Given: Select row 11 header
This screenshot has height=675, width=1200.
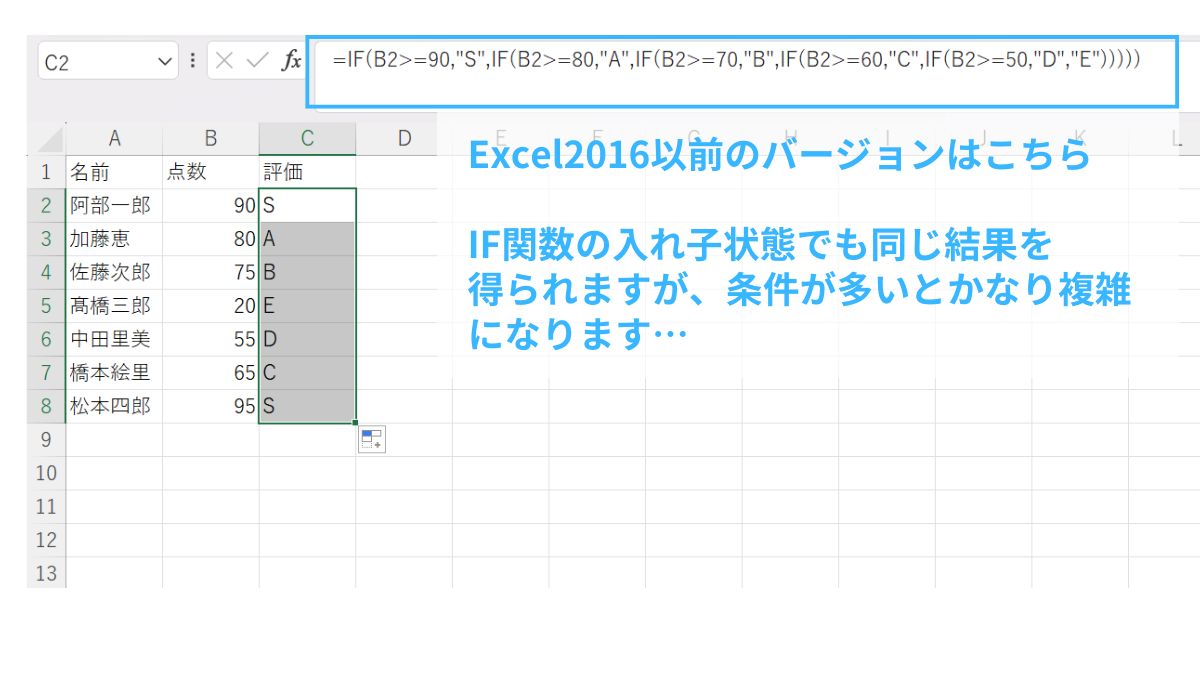Looking at the screenshot, I should [46, 507].
